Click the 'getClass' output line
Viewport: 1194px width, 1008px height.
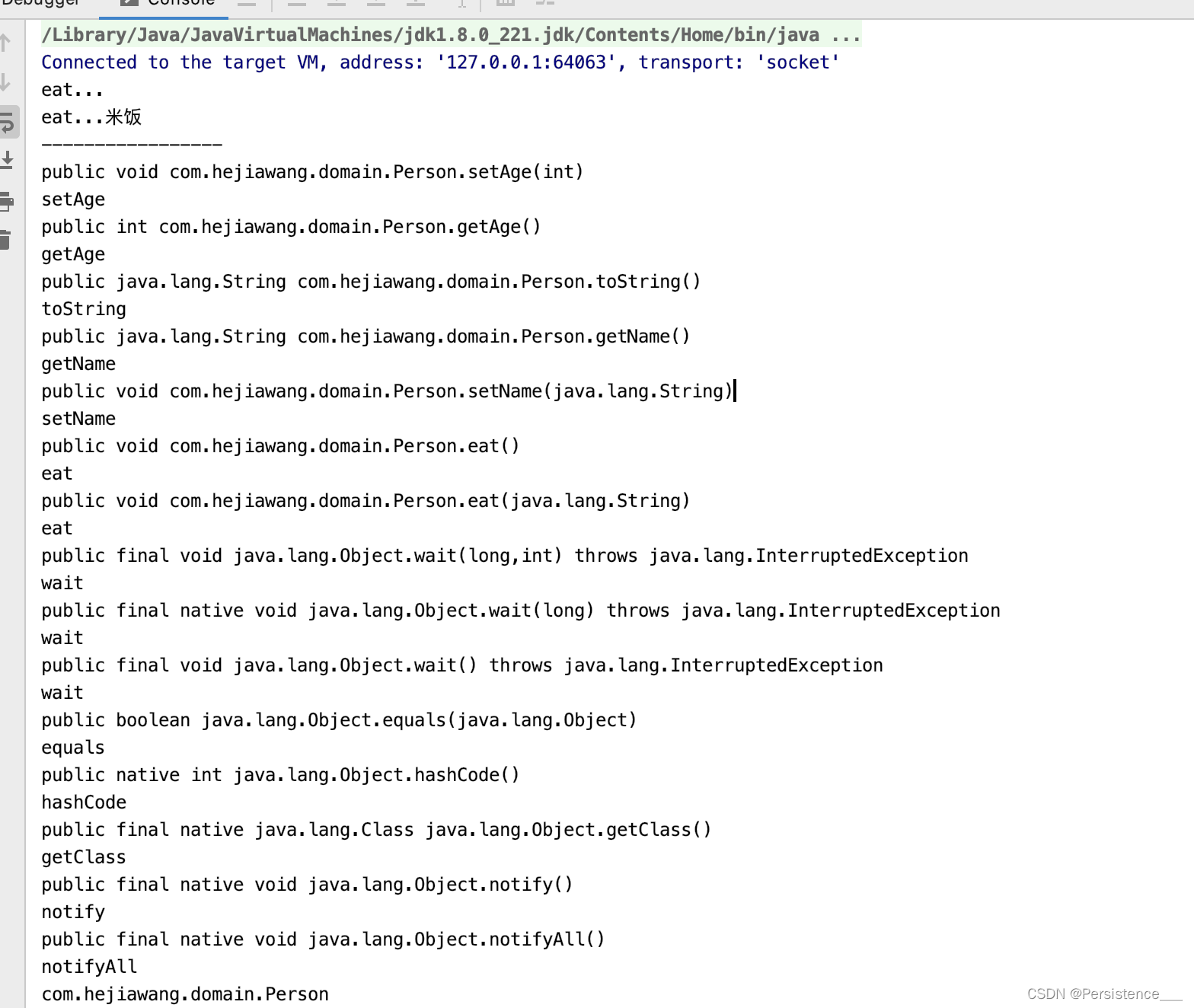click(x=84, y=857)
